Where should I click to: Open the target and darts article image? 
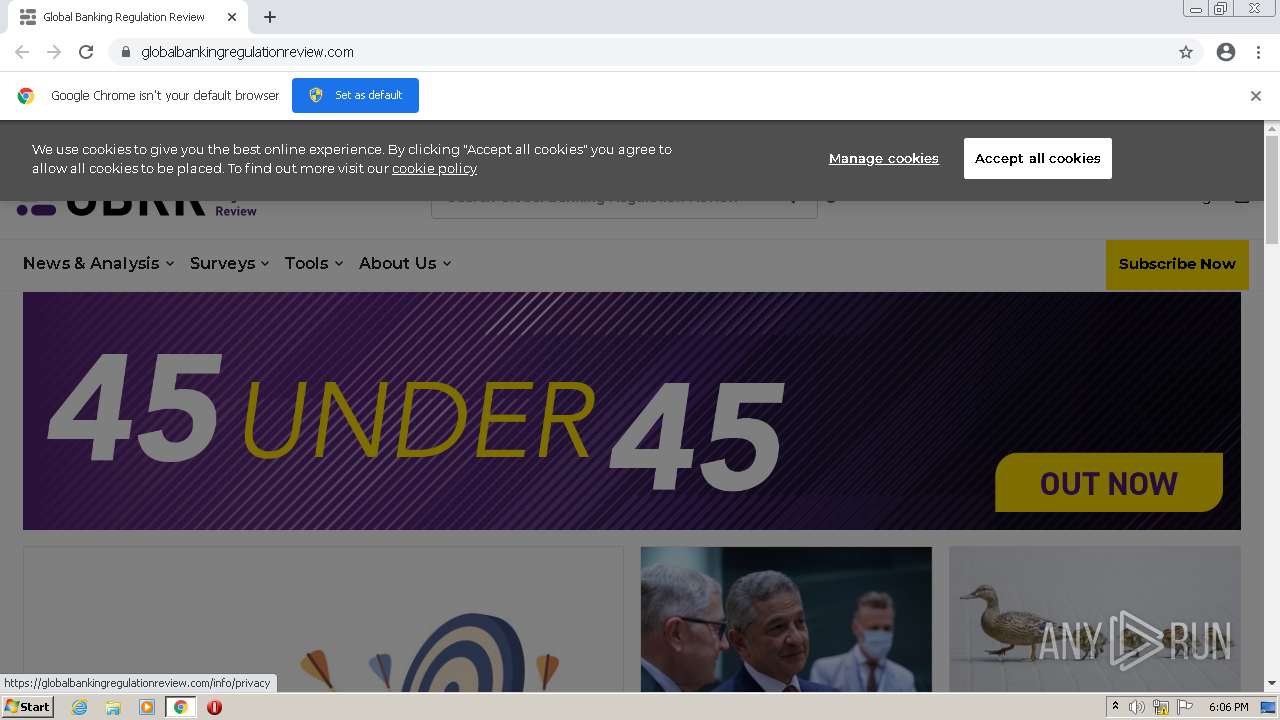point(323,619)
